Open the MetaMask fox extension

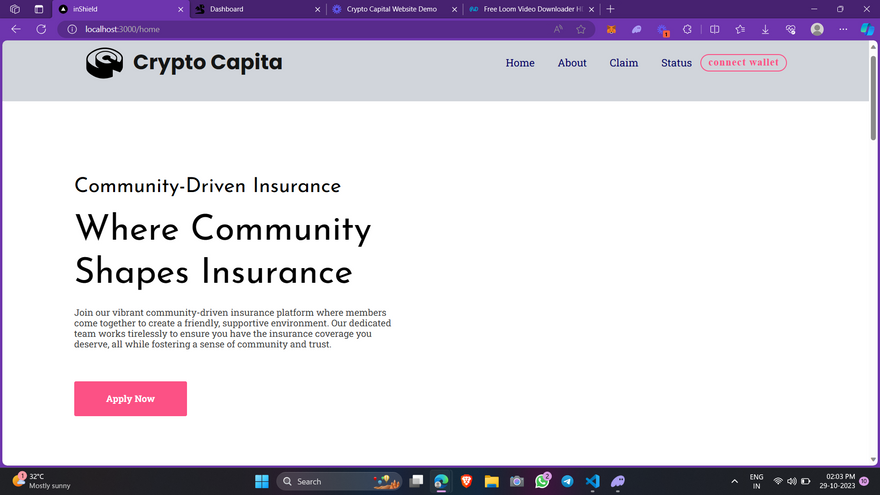pos(610,29)
